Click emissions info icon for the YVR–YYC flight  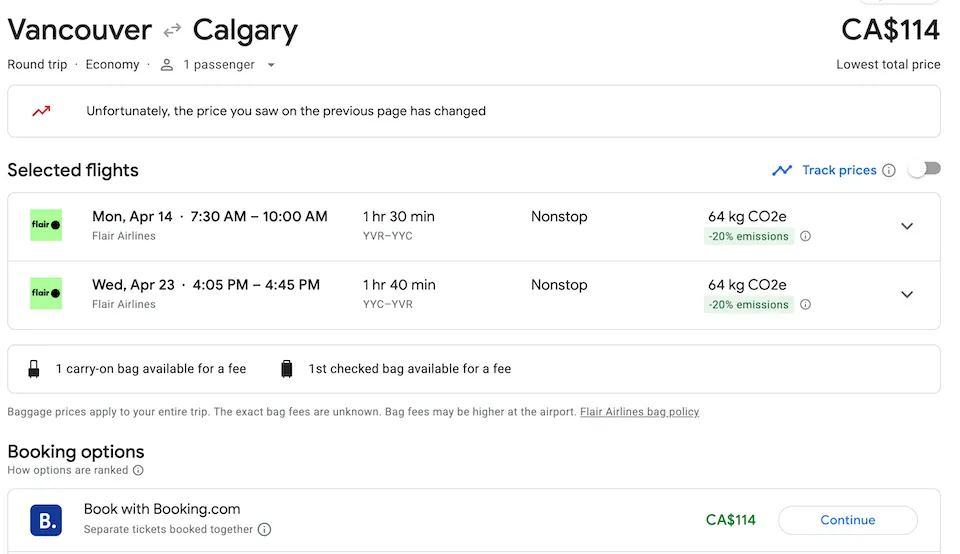[x=805, y=237]
